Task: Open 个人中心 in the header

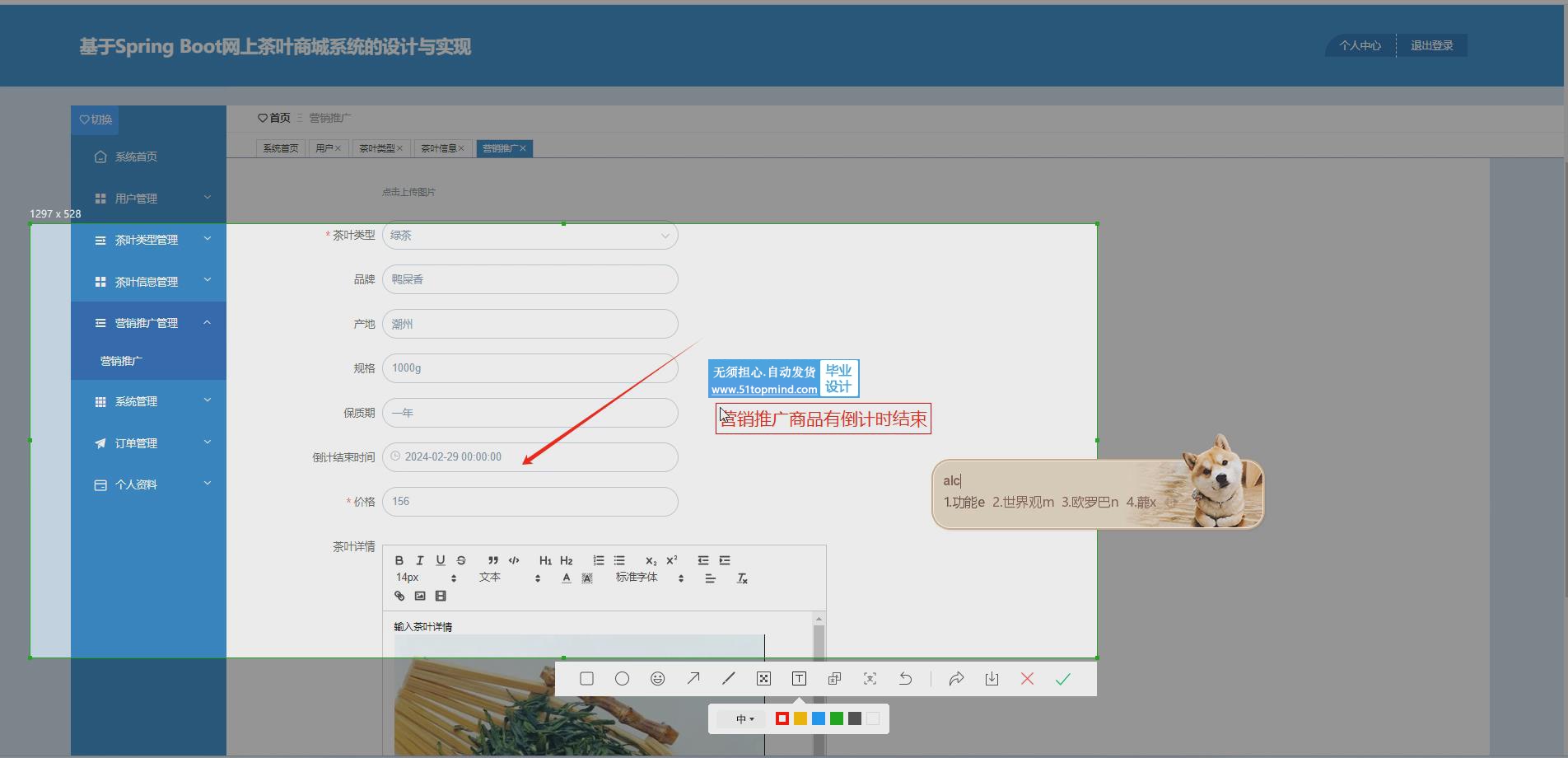Action: [x=1360, y=46]
